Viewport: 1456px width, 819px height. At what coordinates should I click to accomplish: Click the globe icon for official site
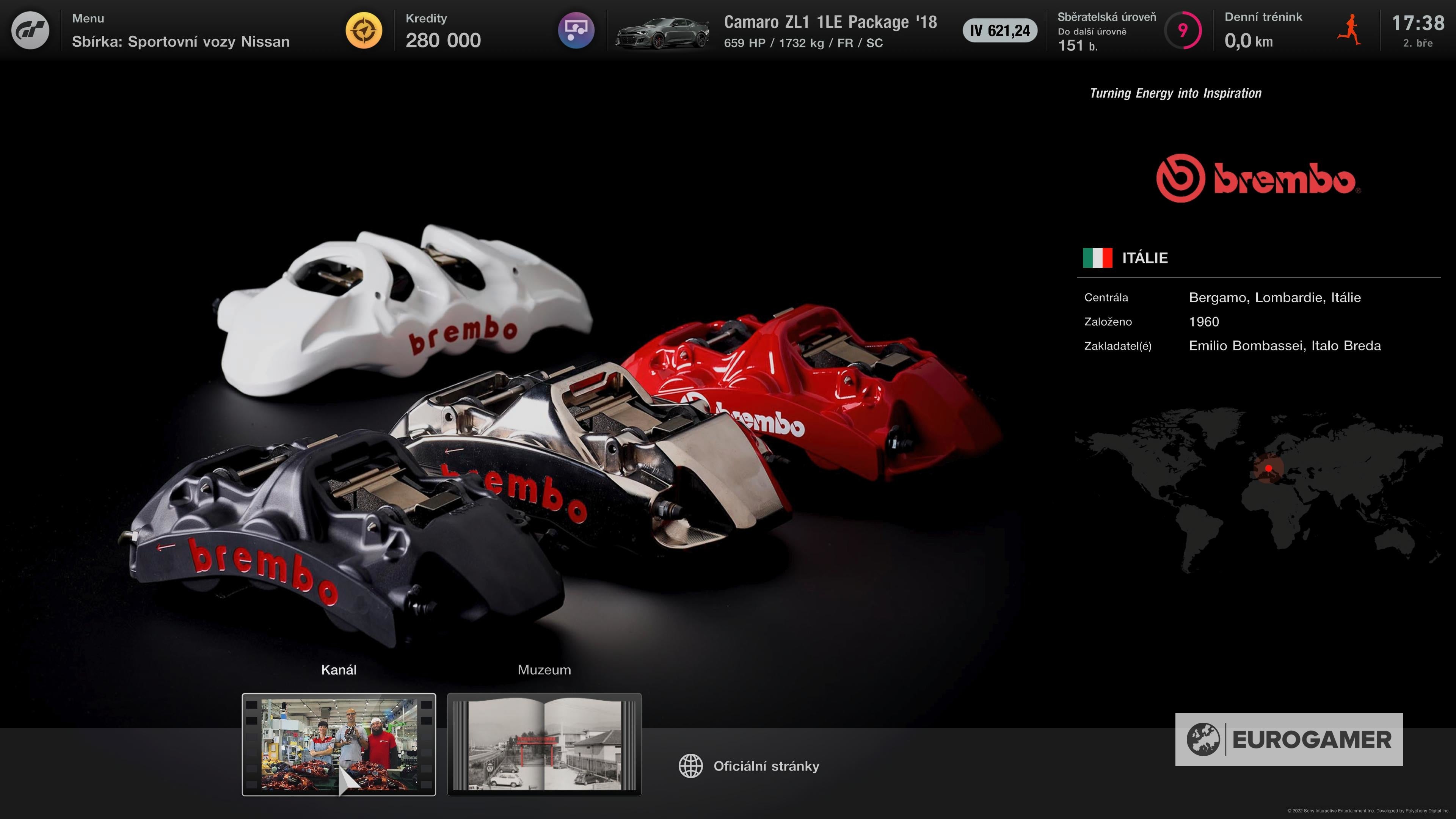click(x=690, y=766)
